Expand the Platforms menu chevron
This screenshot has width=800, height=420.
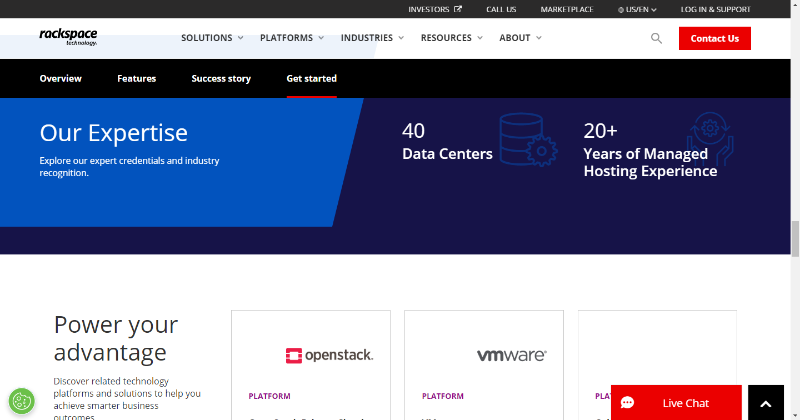coord(321,38)
